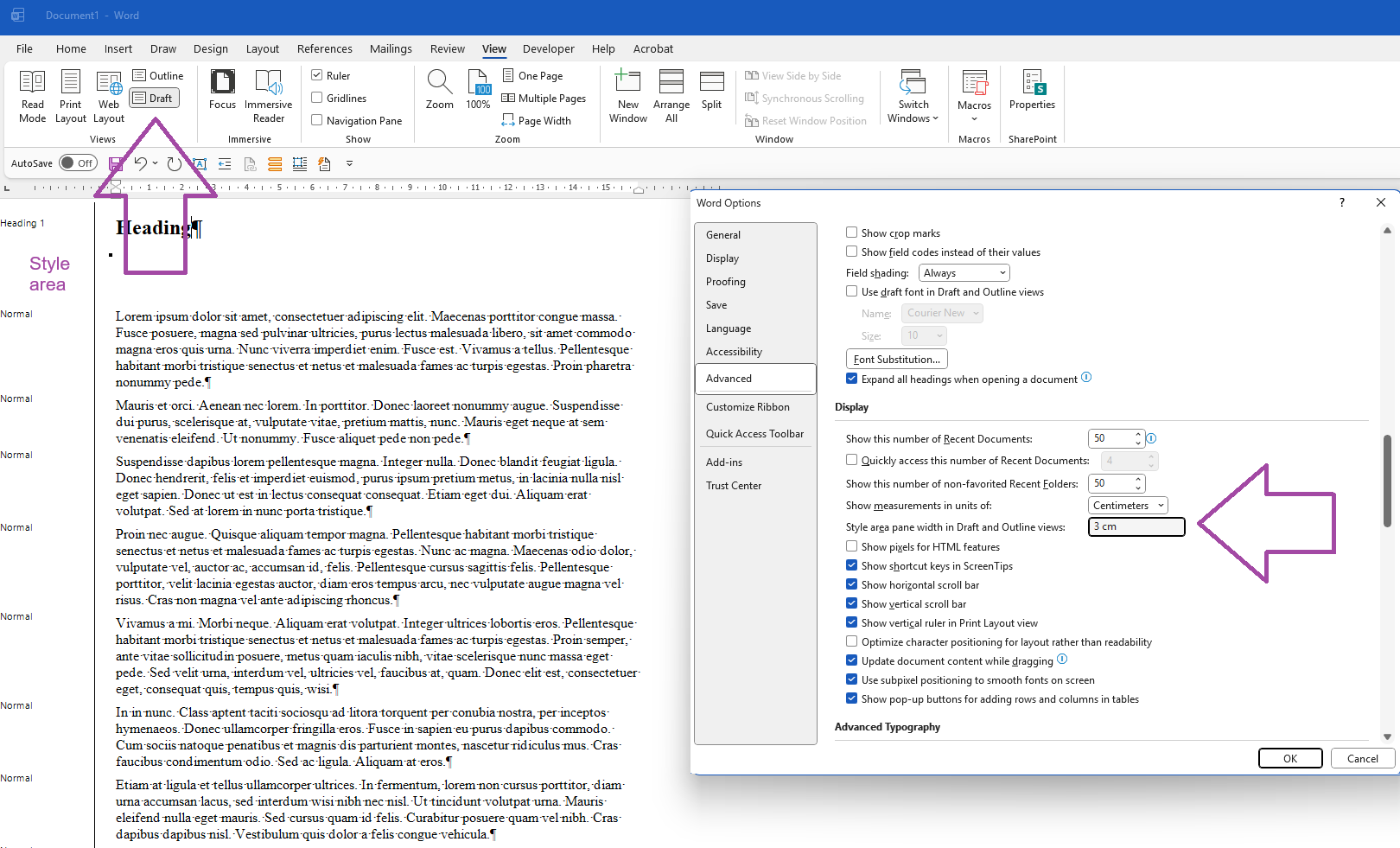Enable Navigation Pane checkbox
The width and height of the screenshot is (1400, 848).
[317, 121]
